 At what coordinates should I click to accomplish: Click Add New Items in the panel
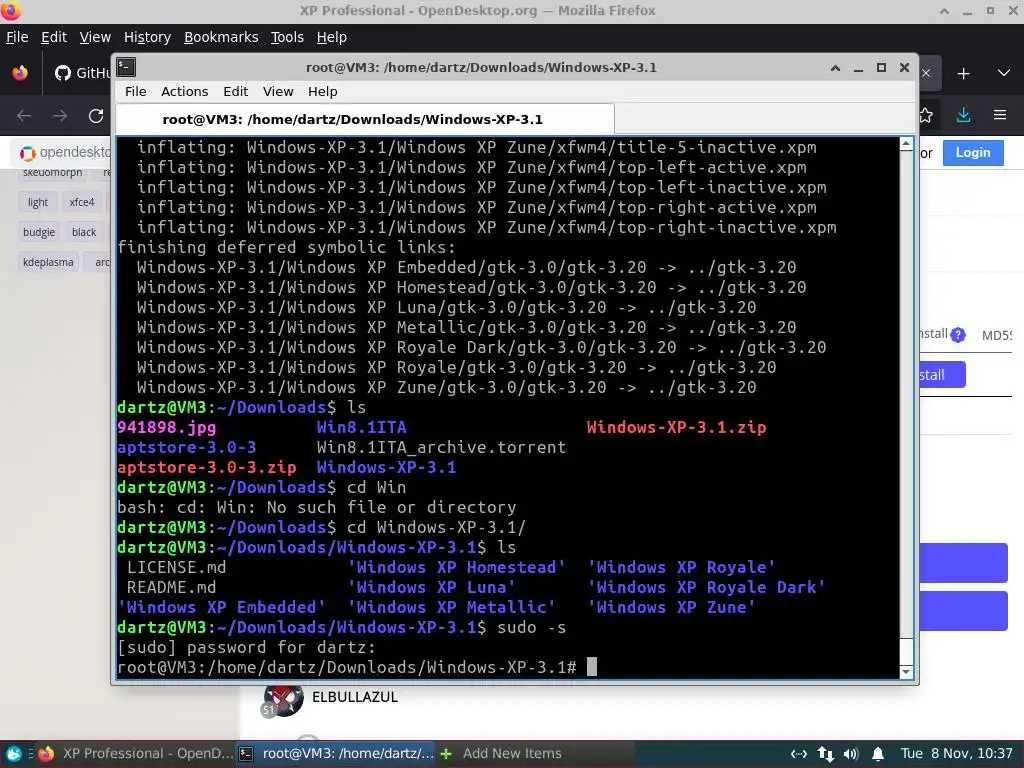click(502, 754)
